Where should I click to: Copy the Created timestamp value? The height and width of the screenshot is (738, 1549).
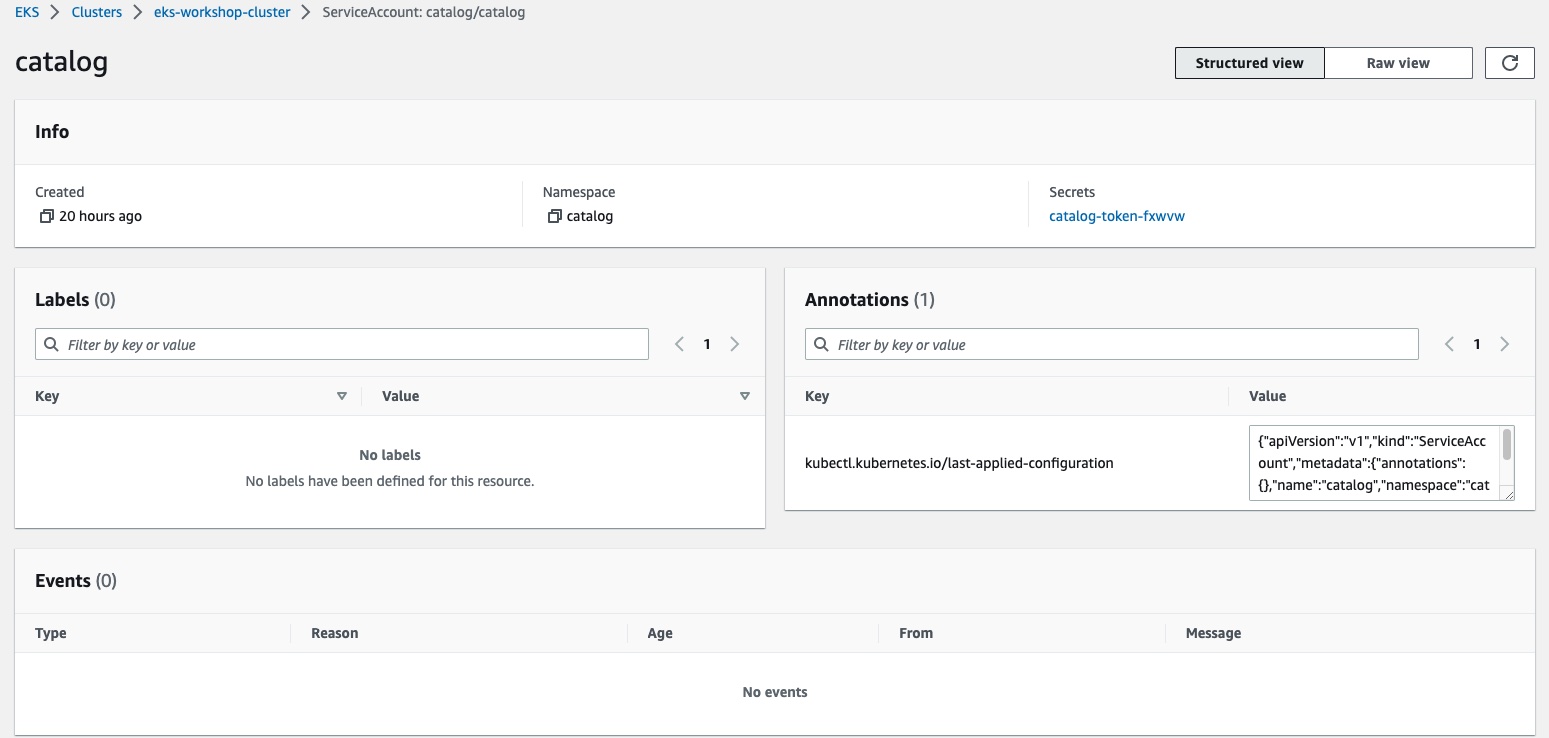coord(46,216)
